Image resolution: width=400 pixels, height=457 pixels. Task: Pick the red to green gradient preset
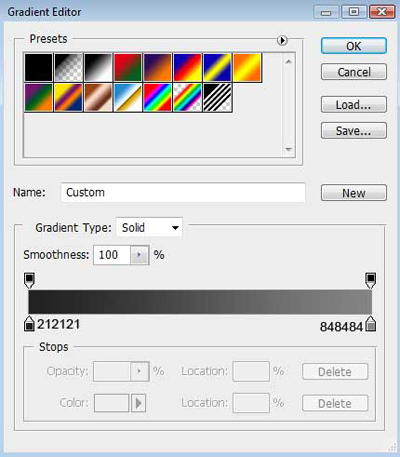(x=128, y=67)
